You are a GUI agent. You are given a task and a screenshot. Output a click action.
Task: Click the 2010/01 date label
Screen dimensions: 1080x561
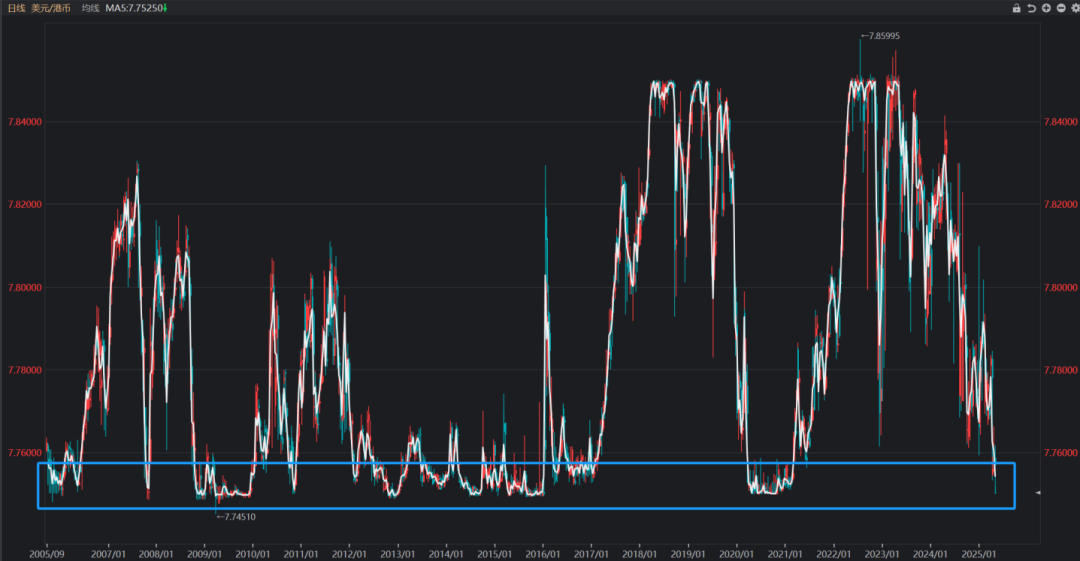coord(252,554)
